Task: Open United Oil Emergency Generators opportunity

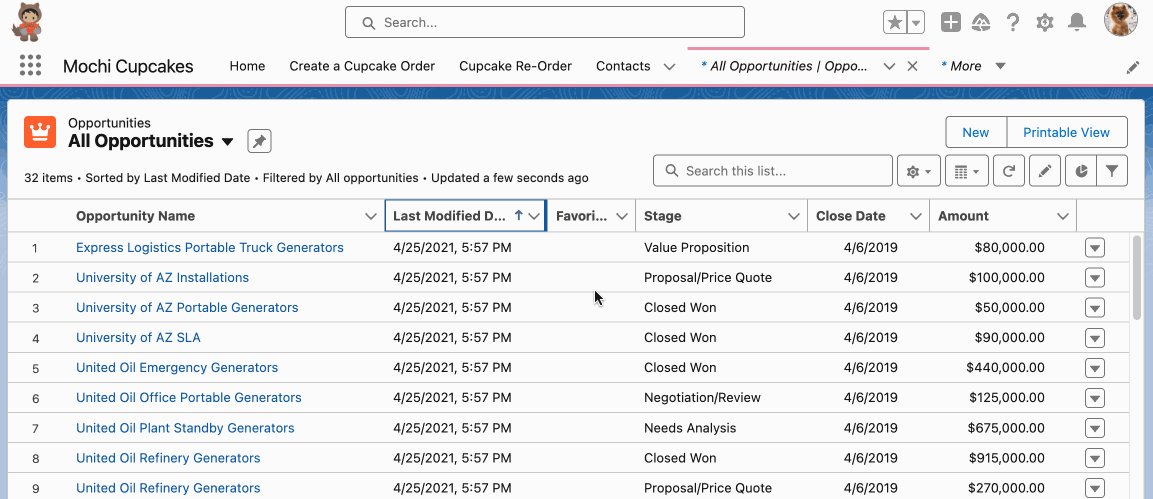Action: [x=177, y=367]
